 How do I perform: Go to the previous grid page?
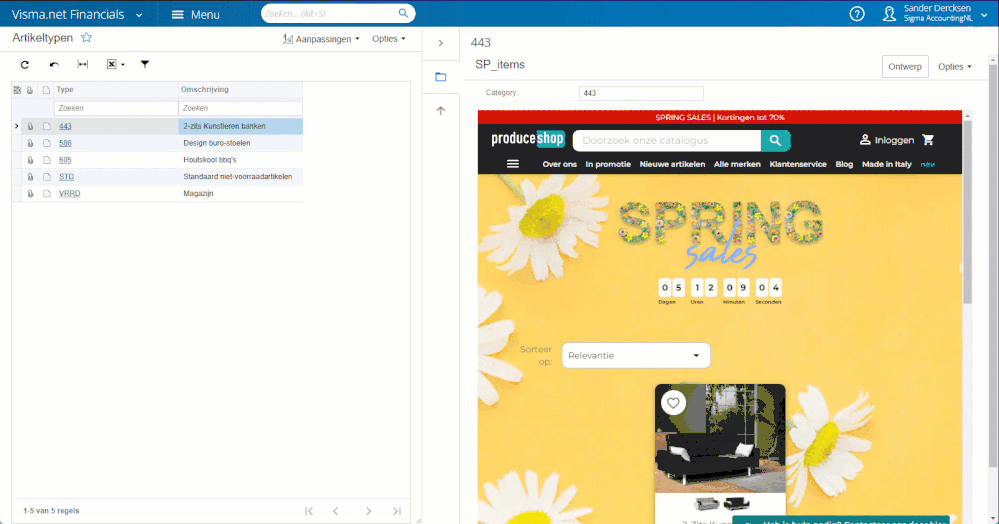tap(336, 511)
